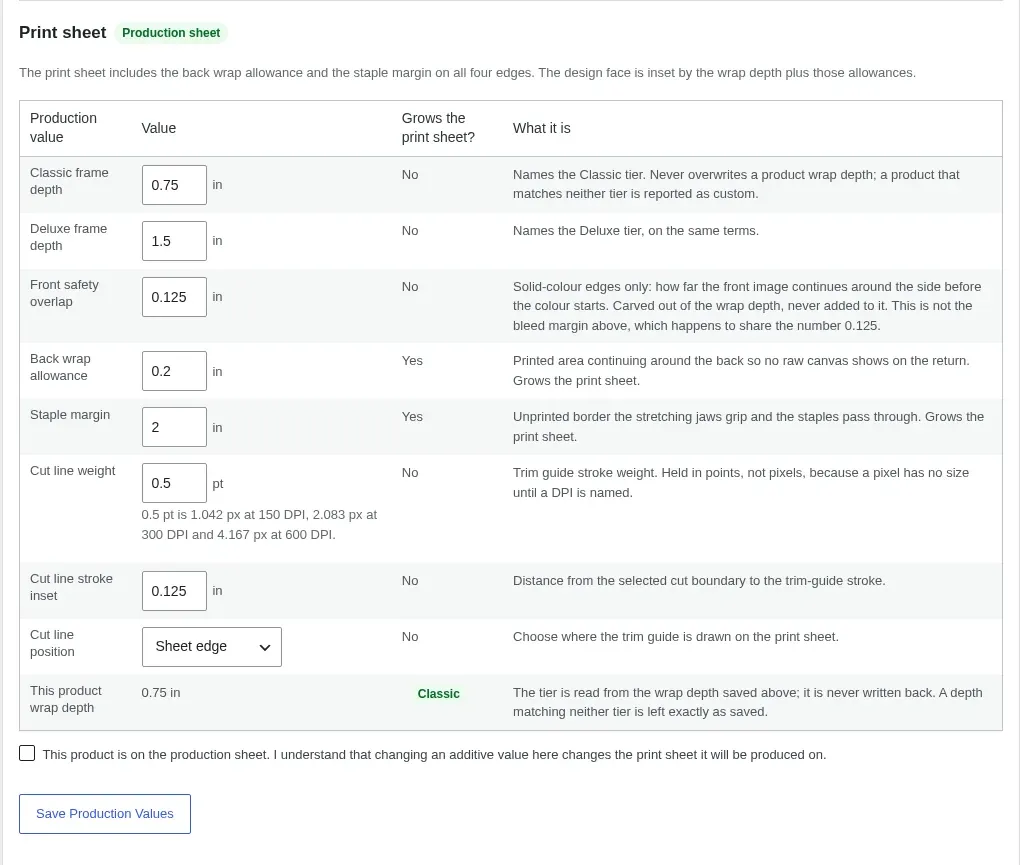Focus the Classic frame depth field
Viewport: 1020px width, 865px height.
[x=174, y=185]
